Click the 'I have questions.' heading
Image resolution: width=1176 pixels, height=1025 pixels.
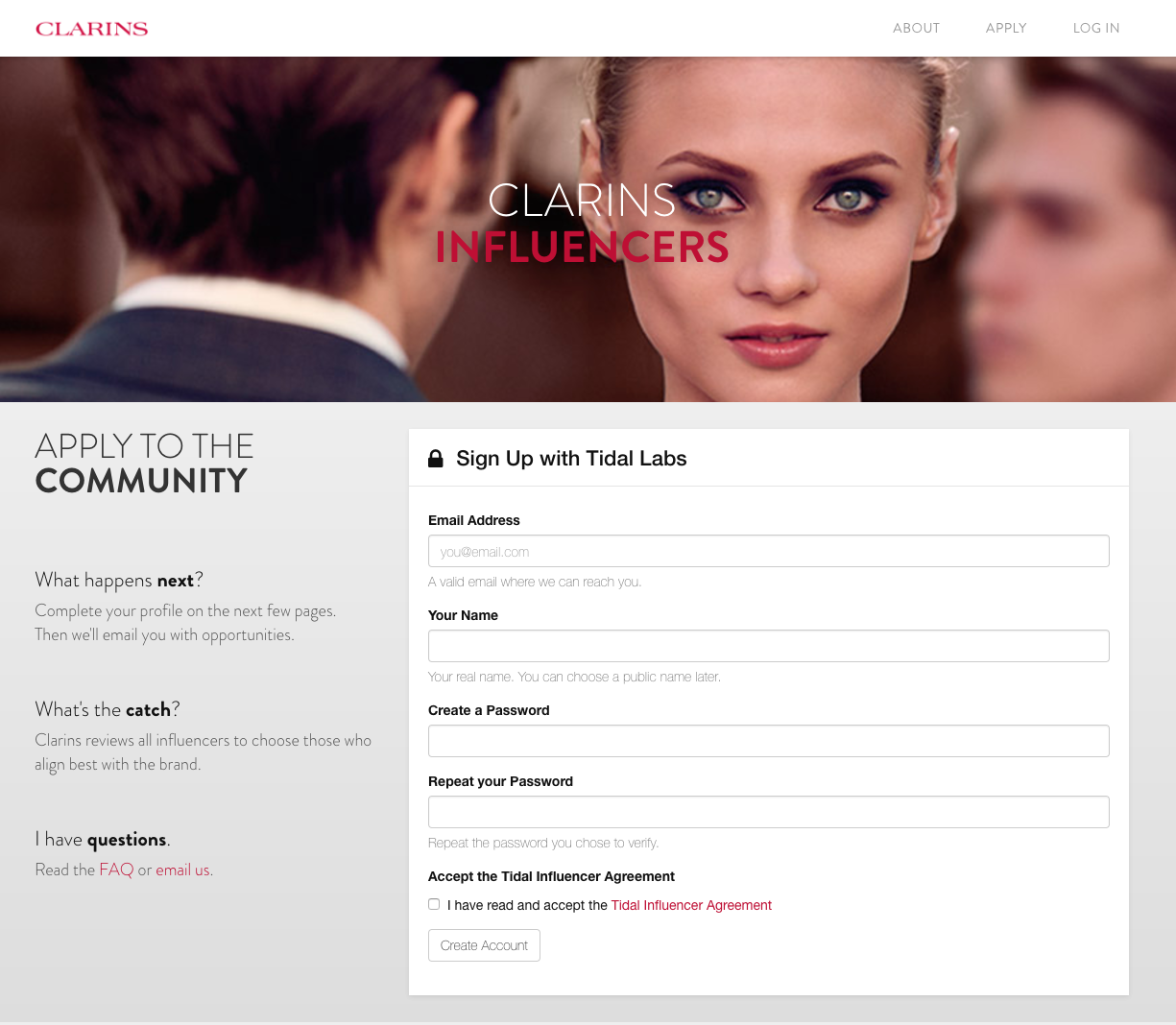[x=103, y=839]
